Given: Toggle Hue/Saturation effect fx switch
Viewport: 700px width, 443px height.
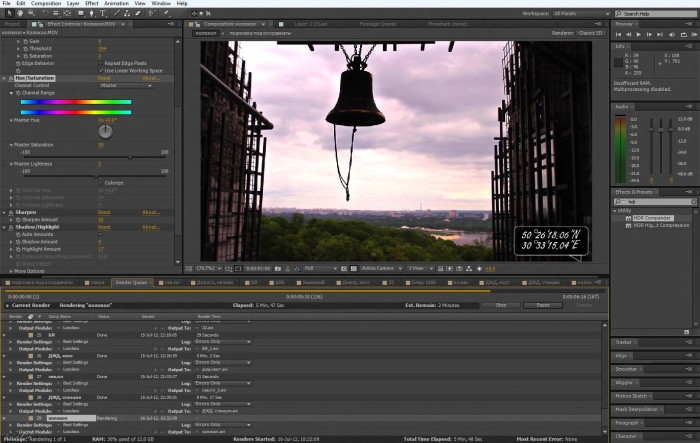Looking at the screenshot, I should 11,78.
